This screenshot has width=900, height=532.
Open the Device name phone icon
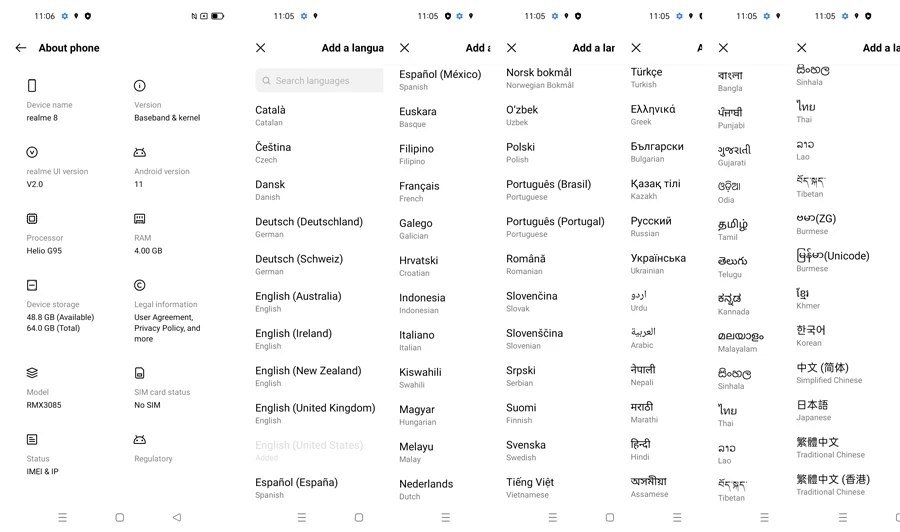[32, 86]
